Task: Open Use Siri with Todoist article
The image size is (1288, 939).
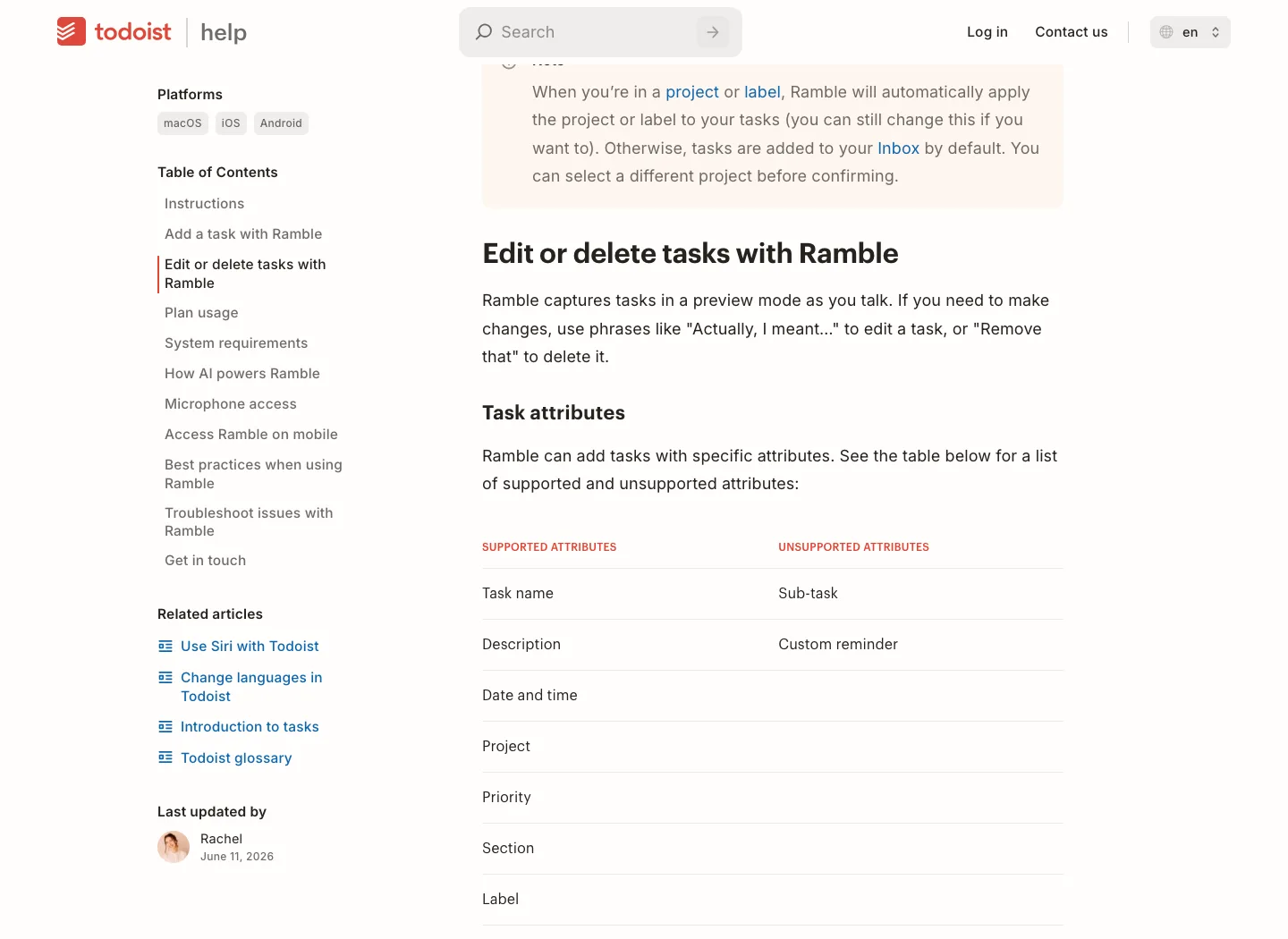Action: pyautogui.click(x=250, y=646)
